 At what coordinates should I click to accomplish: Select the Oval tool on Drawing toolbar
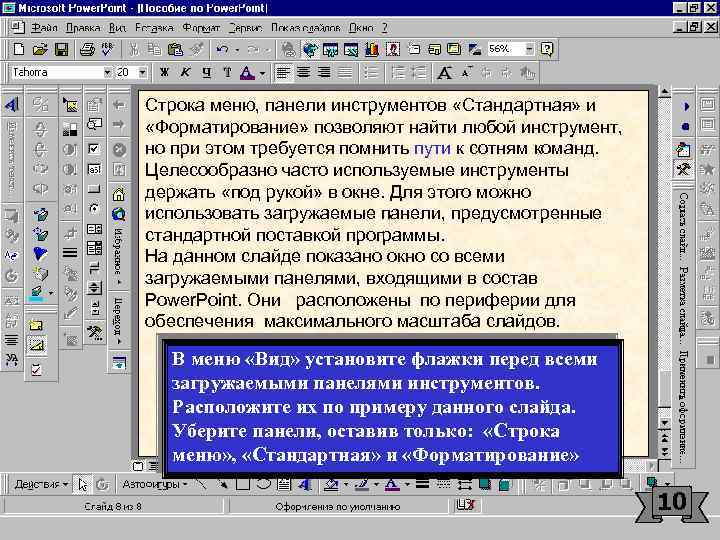[264, 484]
